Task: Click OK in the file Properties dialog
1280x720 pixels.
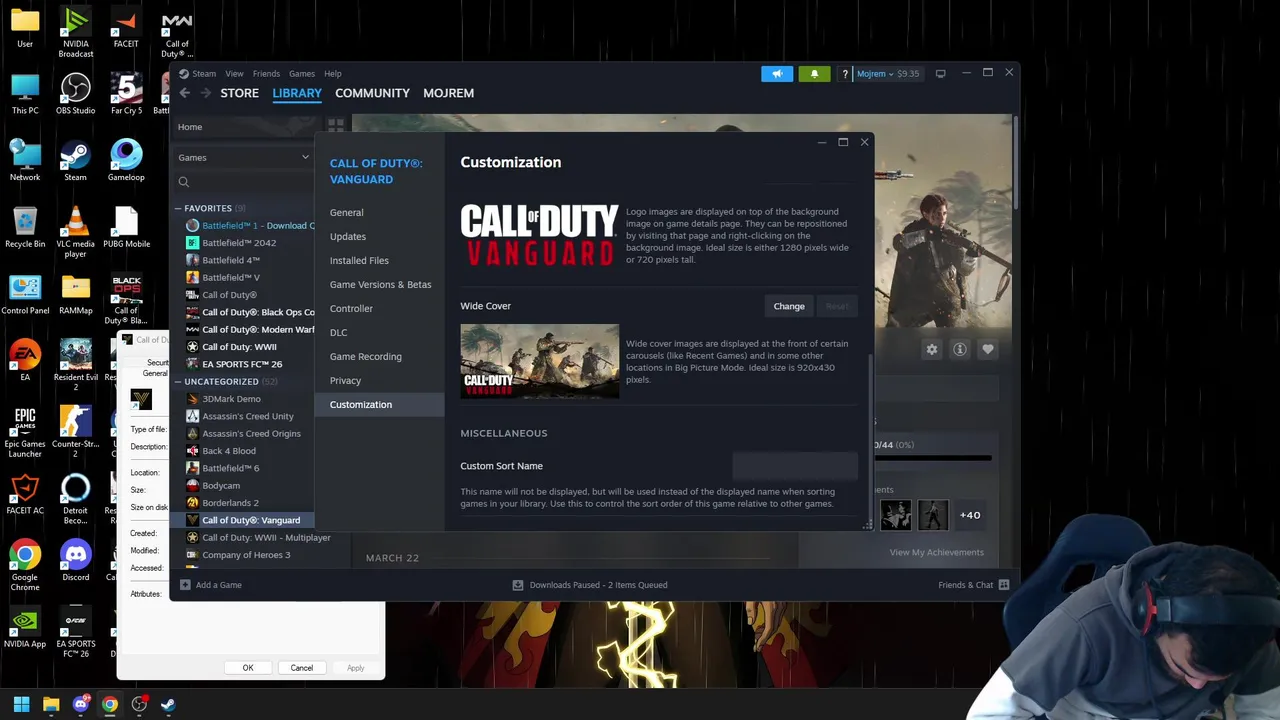Action: tap(248, 668)
